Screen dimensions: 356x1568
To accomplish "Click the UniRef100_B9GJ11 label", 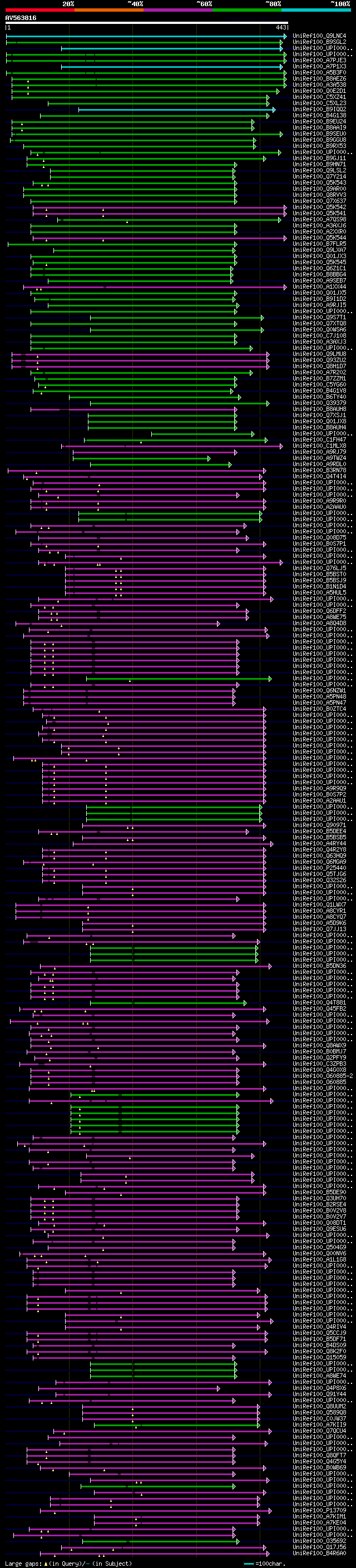I will [319, 159].
